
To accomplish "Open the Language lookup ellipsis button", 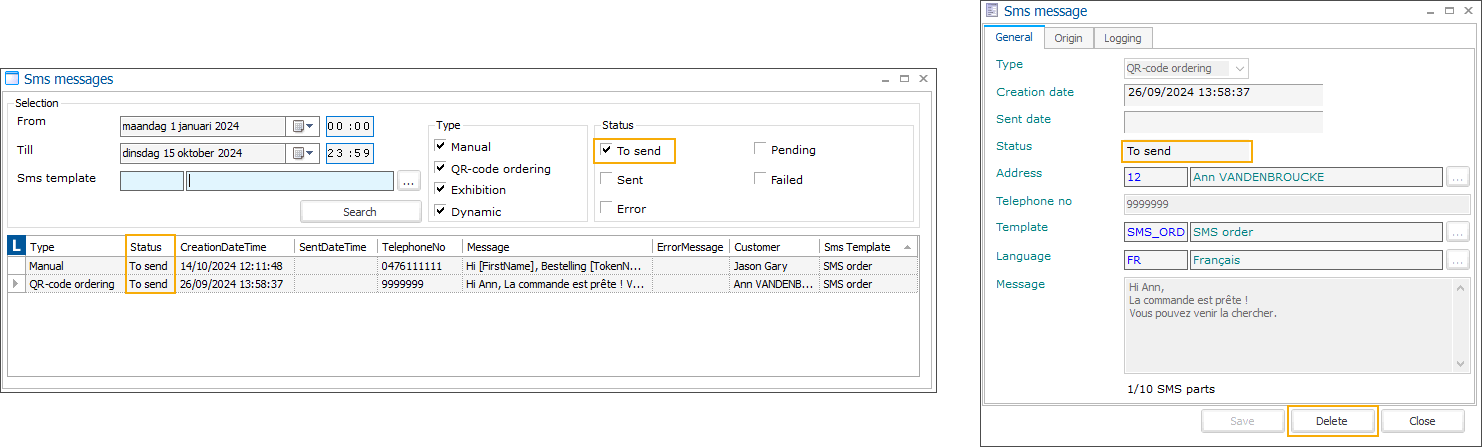I will 1456,260.
